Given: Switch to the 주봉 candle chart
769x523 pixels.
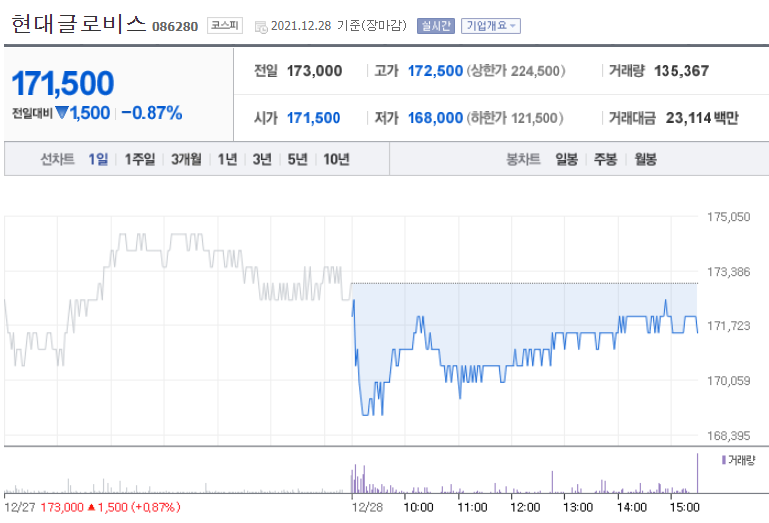Looking at the screenshot, I should pos(605,159).
